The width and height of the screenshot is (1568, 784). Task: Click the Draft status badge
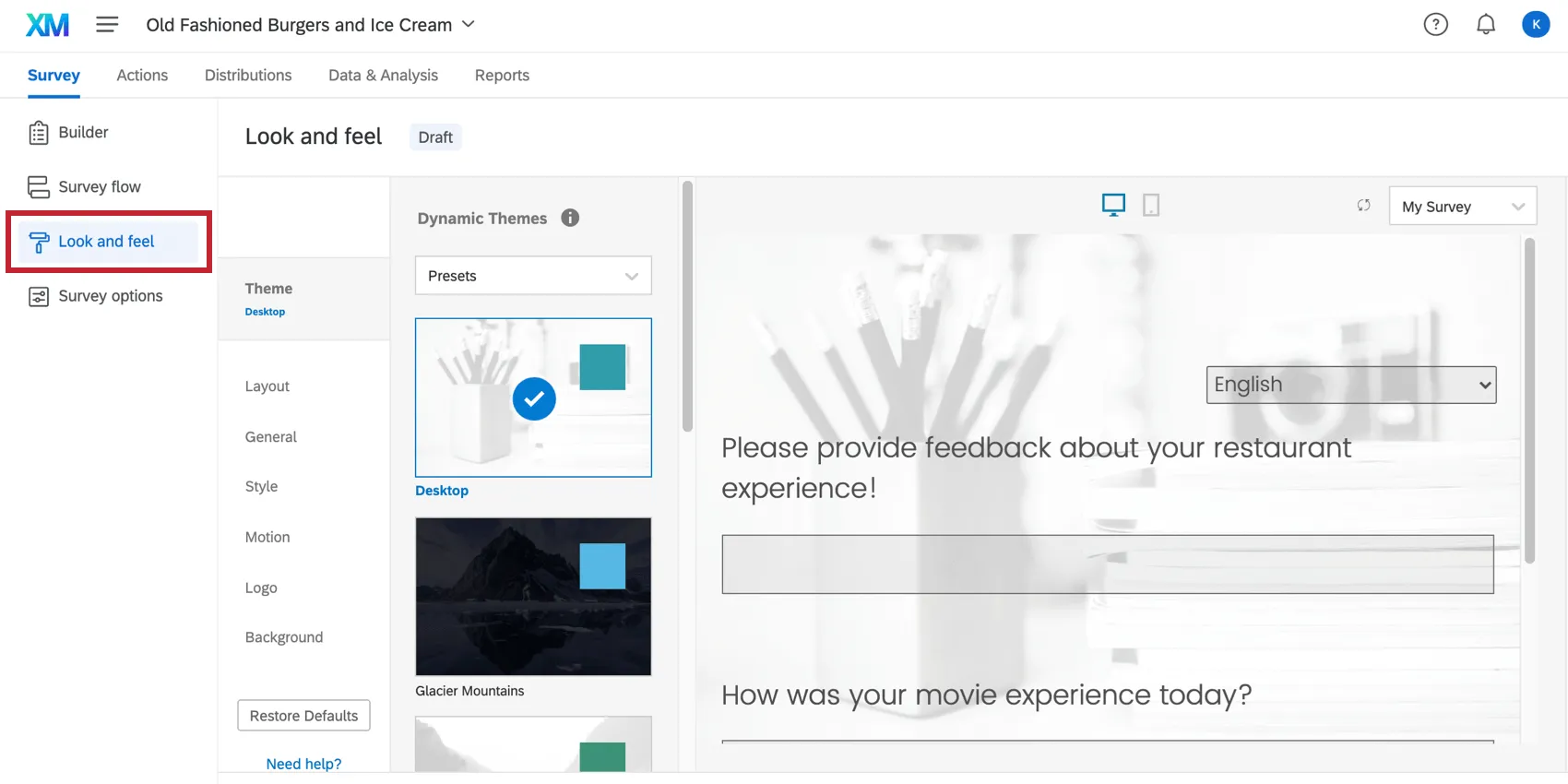coord(435,137)
